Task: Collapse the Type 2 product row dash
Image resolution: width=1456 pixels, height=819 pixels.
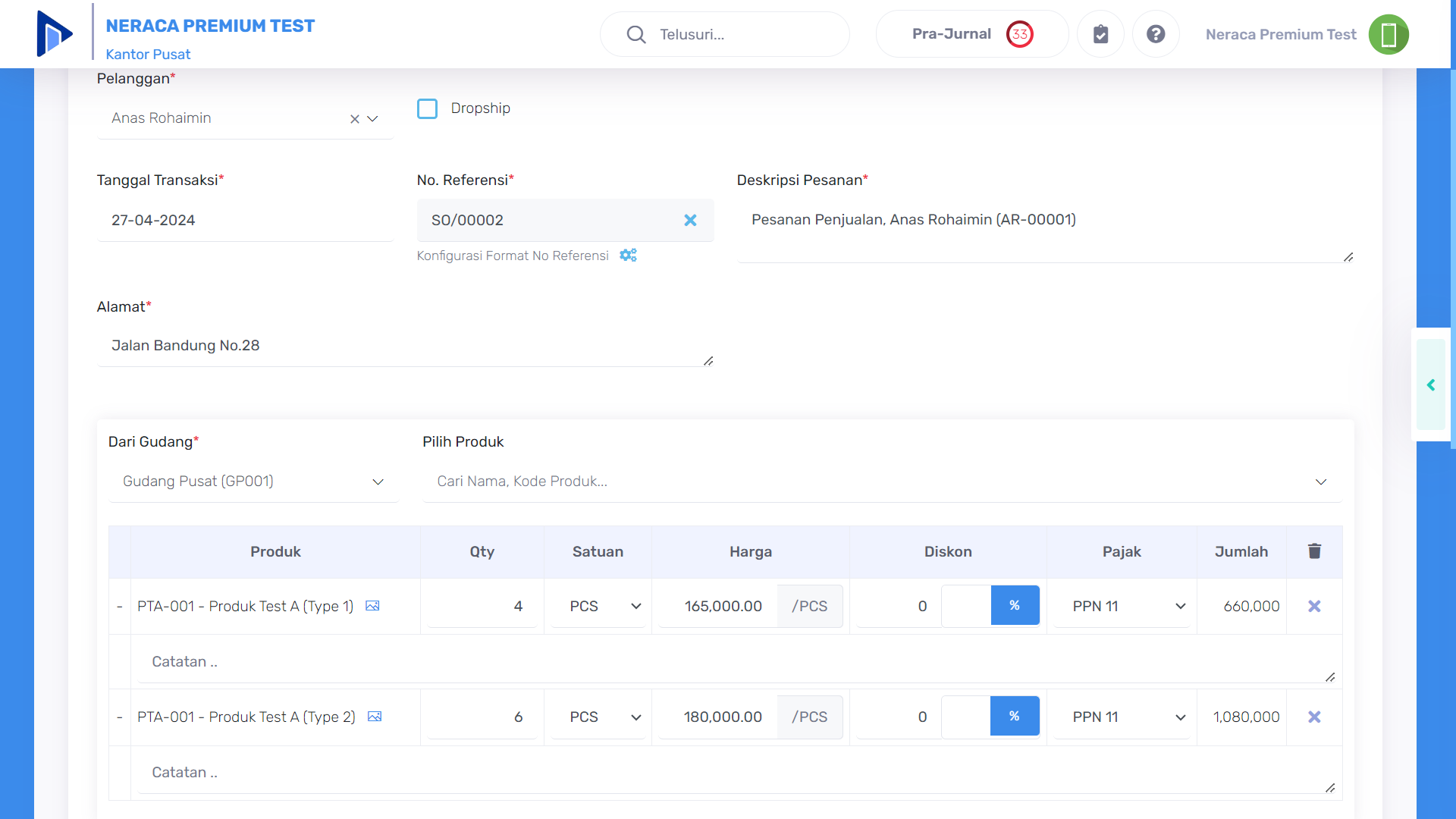Action: pyautogui.click(x=120, y=717)
